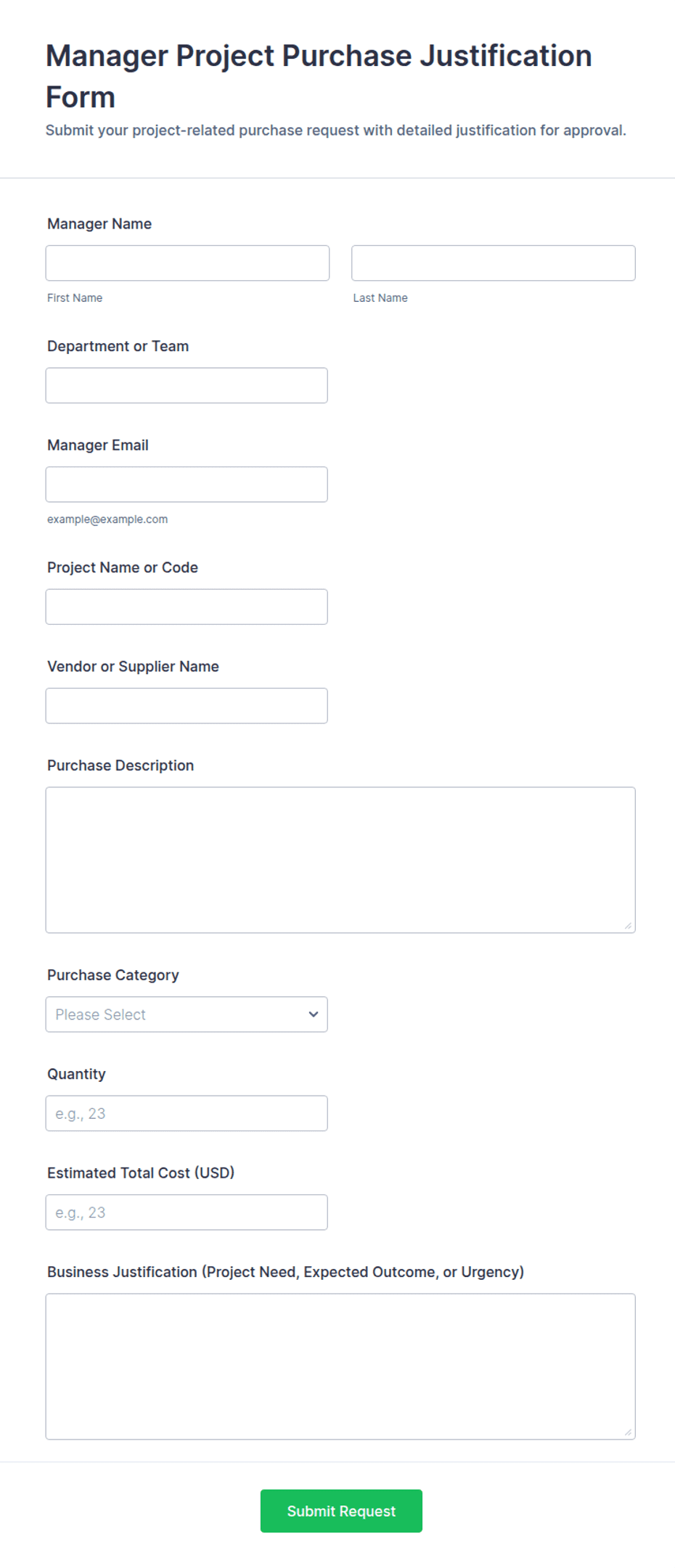Click the Quantity number field
This screenshot has height=1568, width=675.
tap(187, 1113)
